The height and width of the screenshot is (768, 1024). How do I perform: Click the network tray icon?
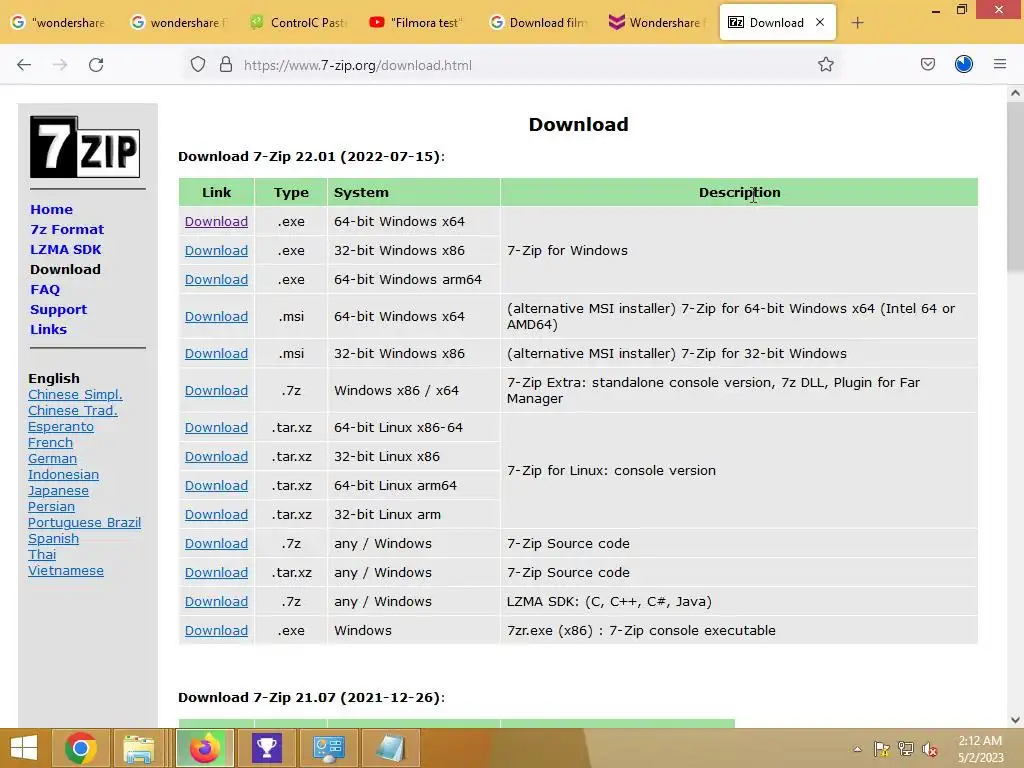(906, 750)
